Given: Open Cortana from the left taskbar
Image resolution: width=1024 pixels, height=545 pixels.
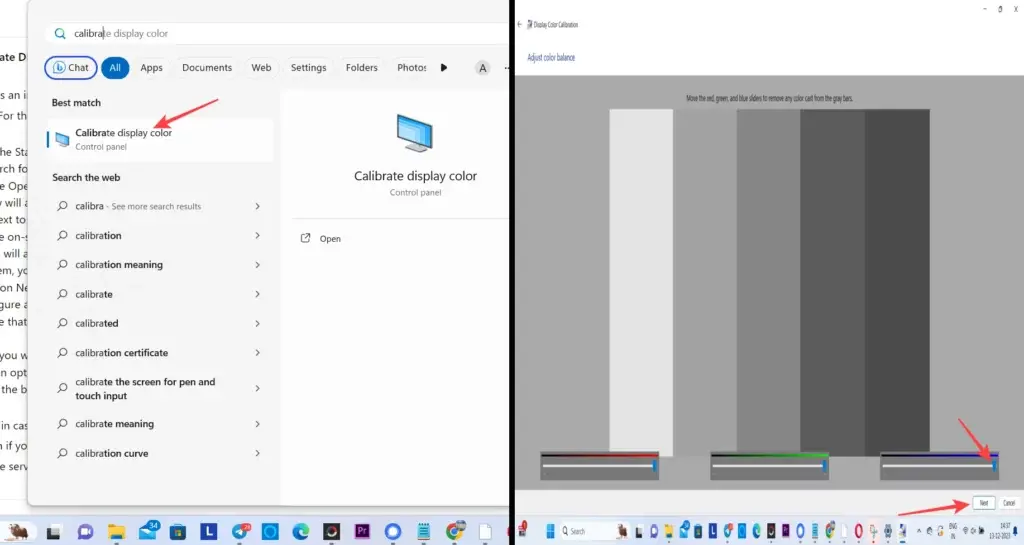Looking at the screenshot, I should click(270, 532).
